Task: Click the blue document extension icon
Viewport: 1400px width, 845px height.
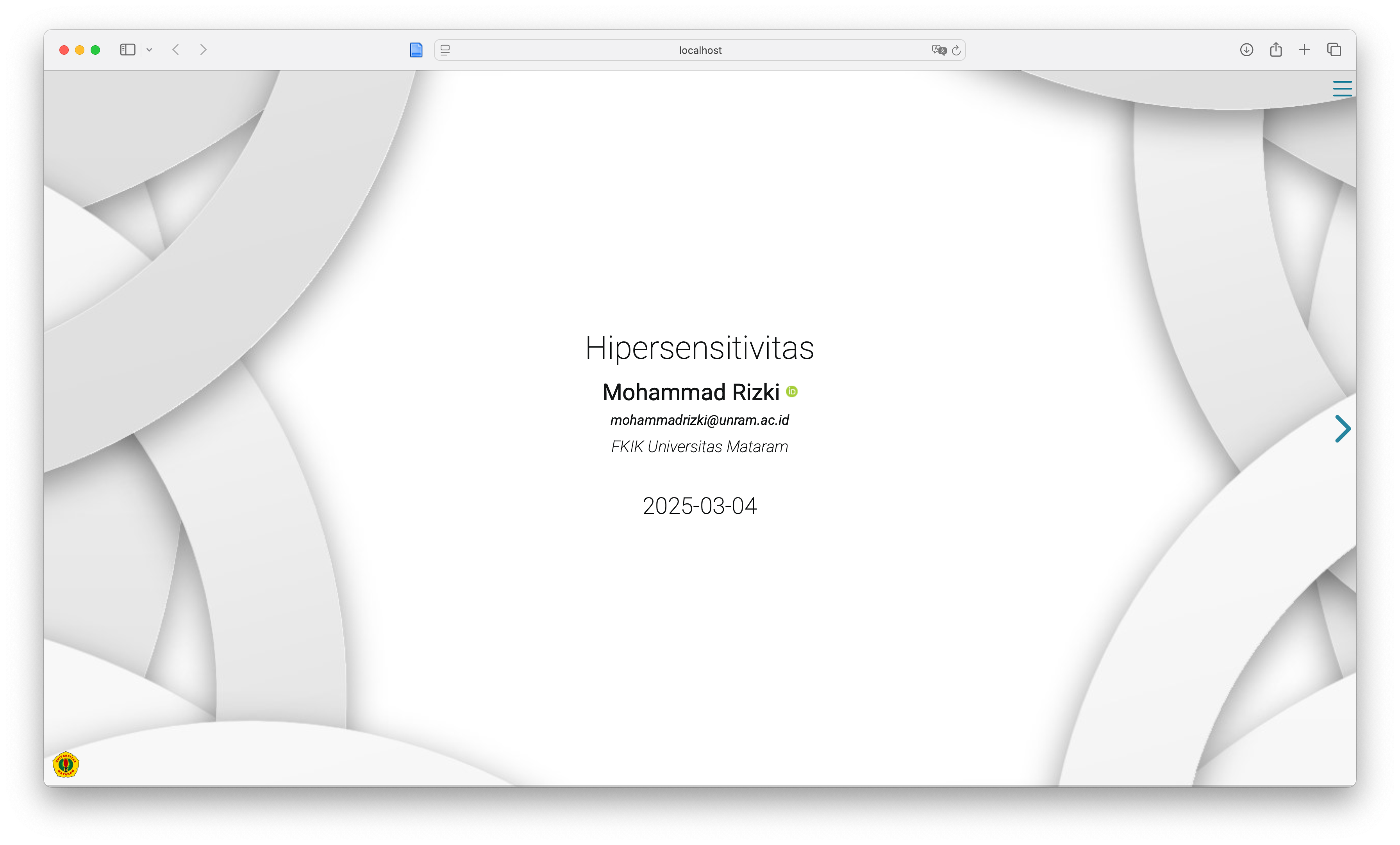Action: (x=416, y=50)
